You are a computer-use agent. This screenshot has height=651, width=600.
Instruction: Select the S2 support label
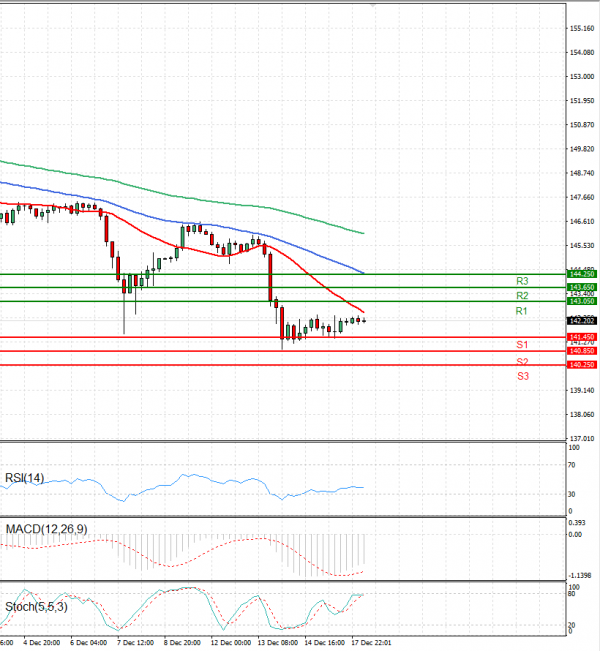[522, 362]
